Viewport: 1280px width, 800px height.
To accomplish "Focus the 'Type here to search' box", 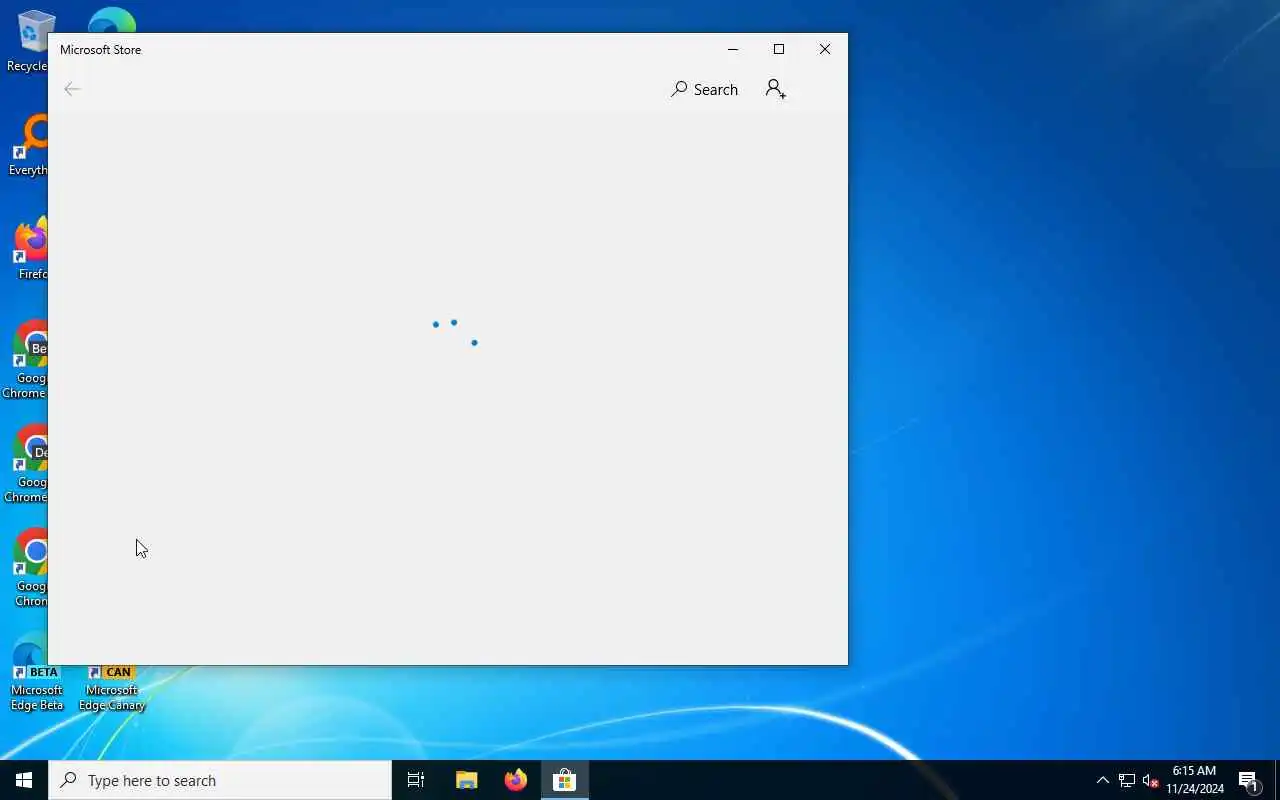I will point(220,780).
